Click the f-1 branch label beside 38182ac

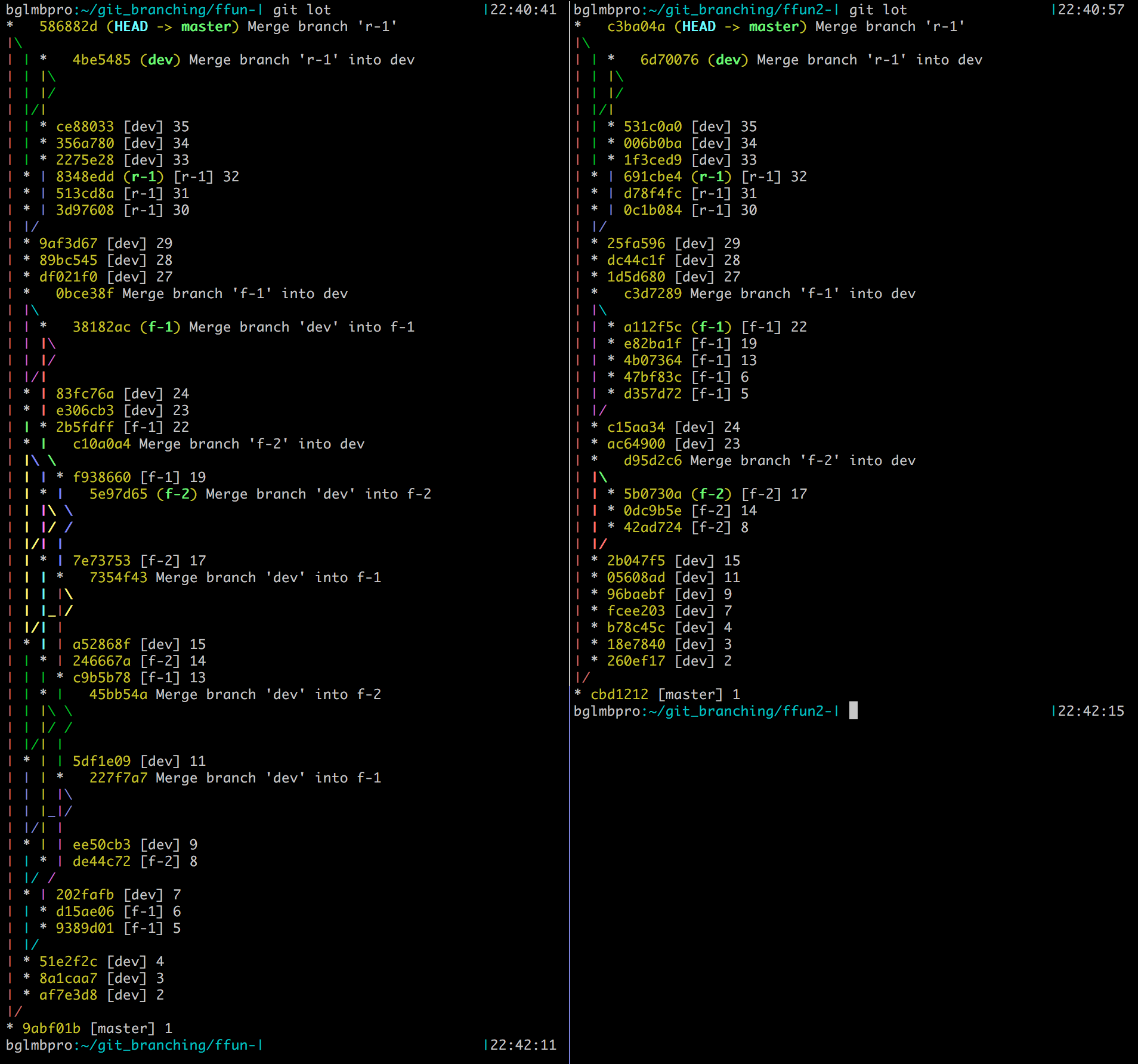[x=160, y=327]
